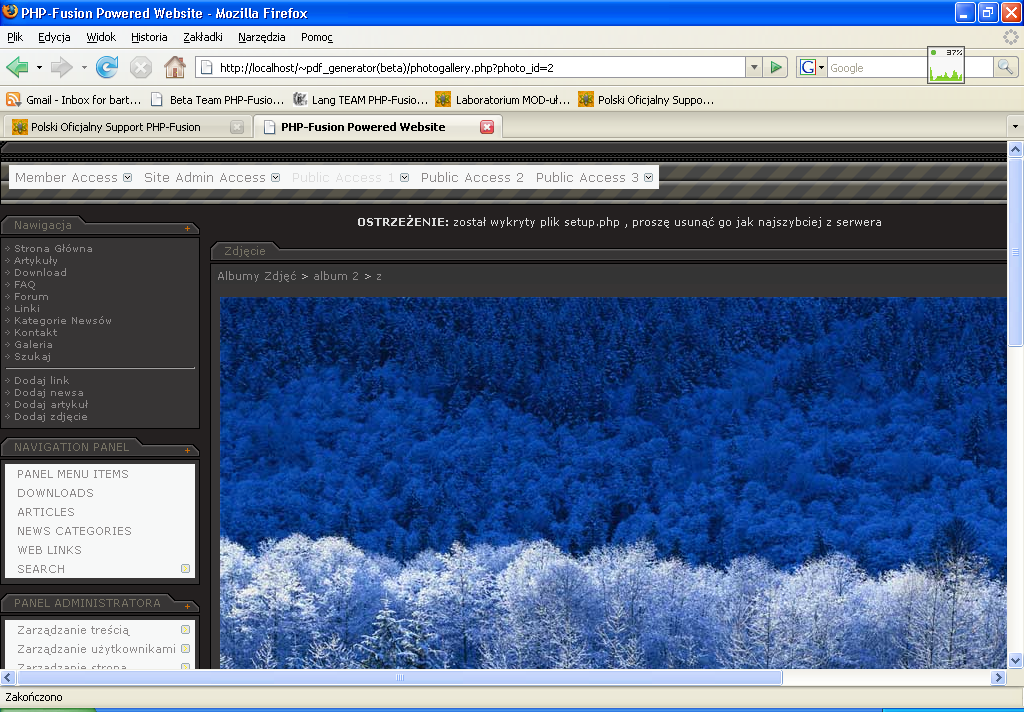Open the Historia menu
The height and width of the screenshot is (712, 1024).
[x=149, y=37]
